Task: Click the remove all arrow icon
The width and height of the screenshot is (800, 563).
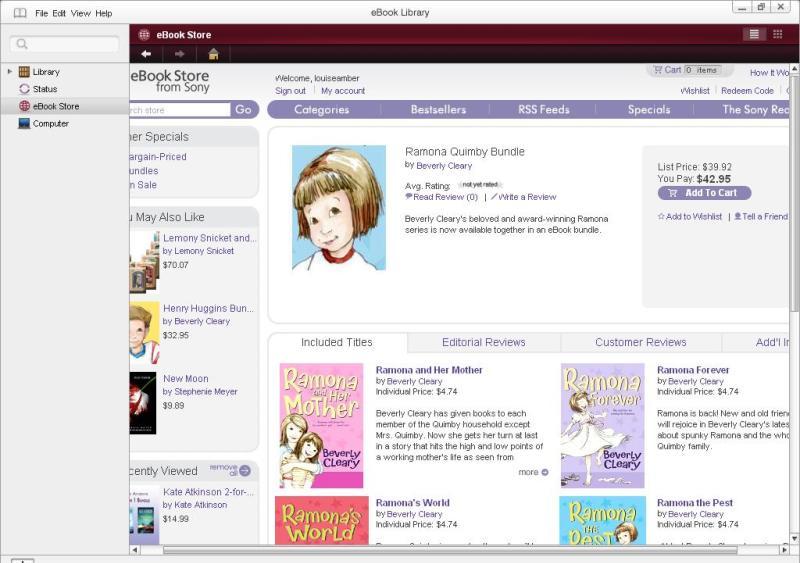Action: [245, 471]
